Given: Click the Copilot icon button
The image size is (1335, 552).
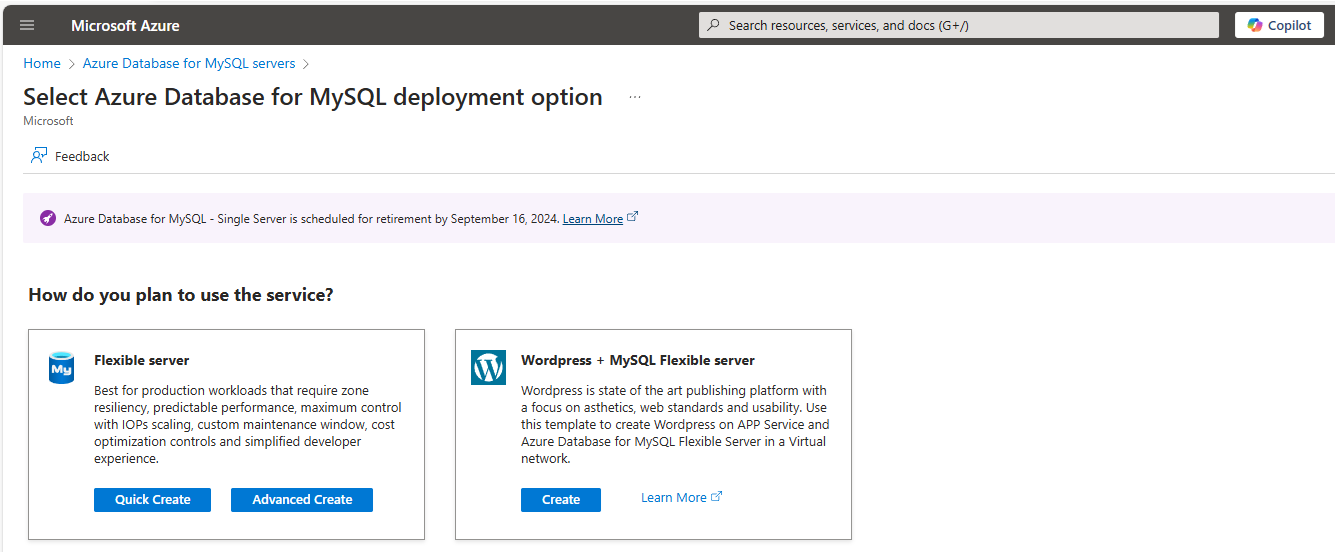Looking at the screenshot, I should pyautogui.click(x=1279, y=25).
